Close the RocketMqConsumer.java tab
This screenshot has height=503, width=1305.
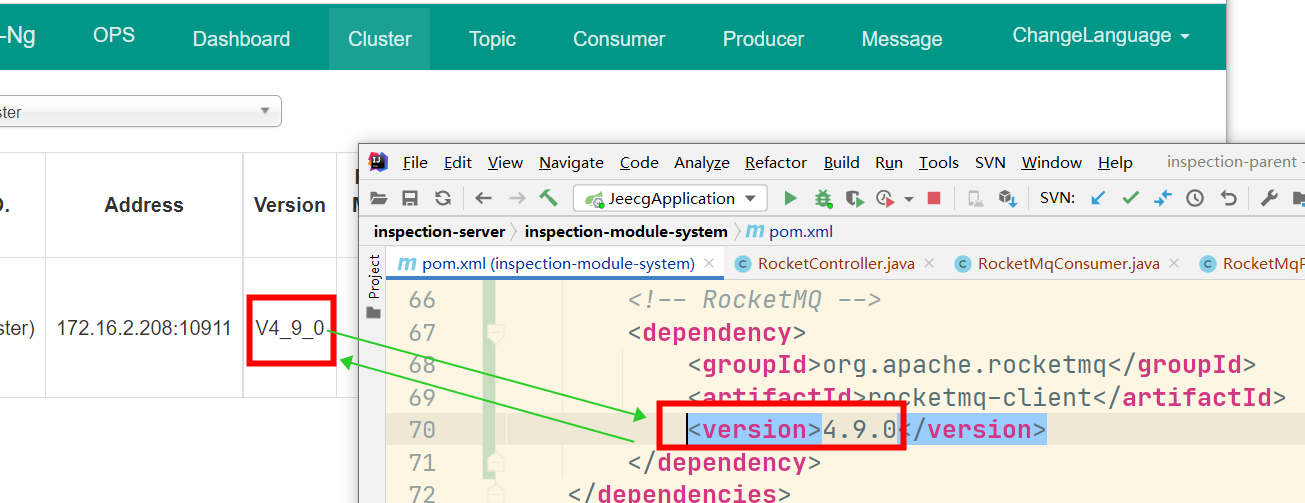click(1173, 264)
